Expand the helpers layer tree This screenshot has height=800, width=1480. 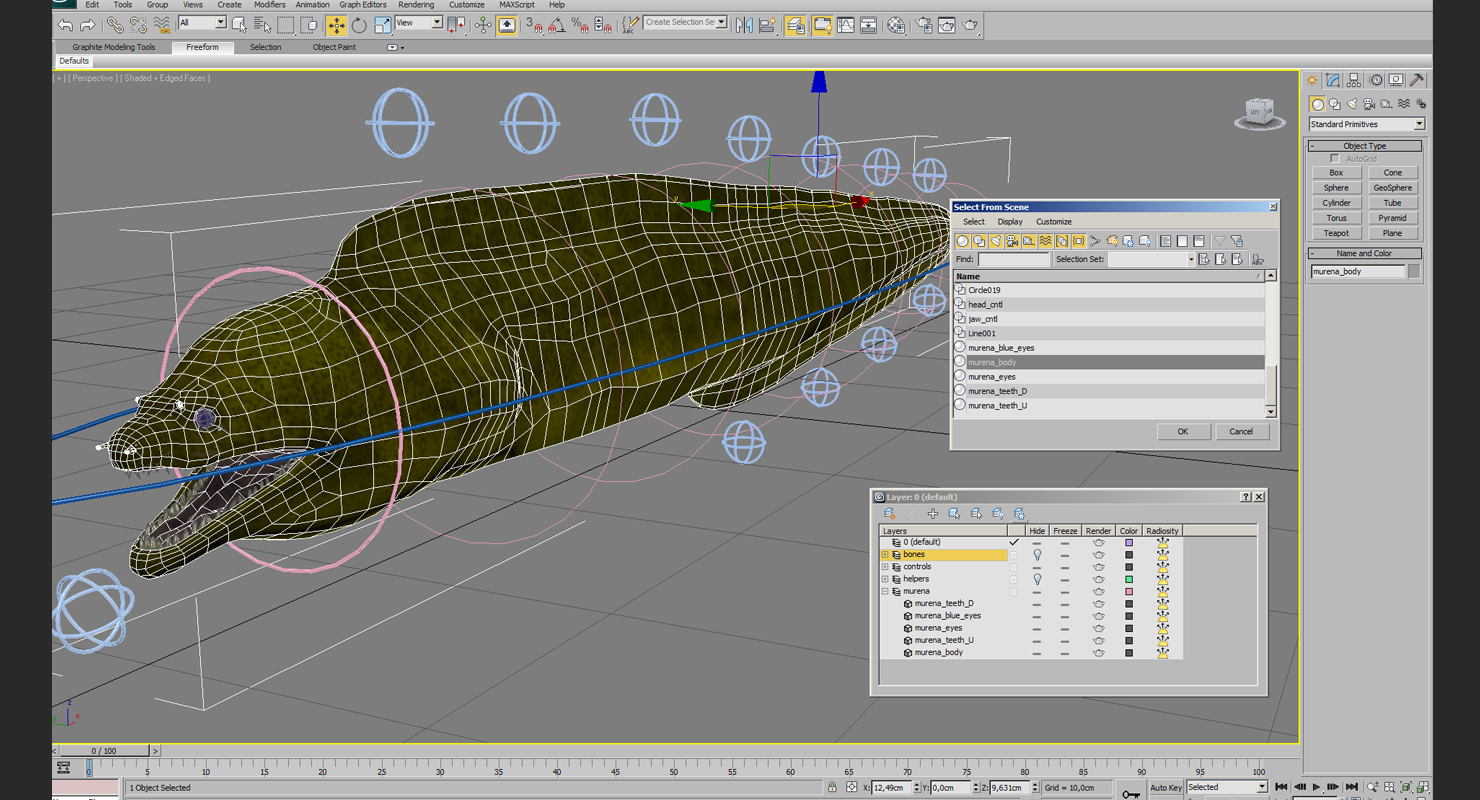885,579
